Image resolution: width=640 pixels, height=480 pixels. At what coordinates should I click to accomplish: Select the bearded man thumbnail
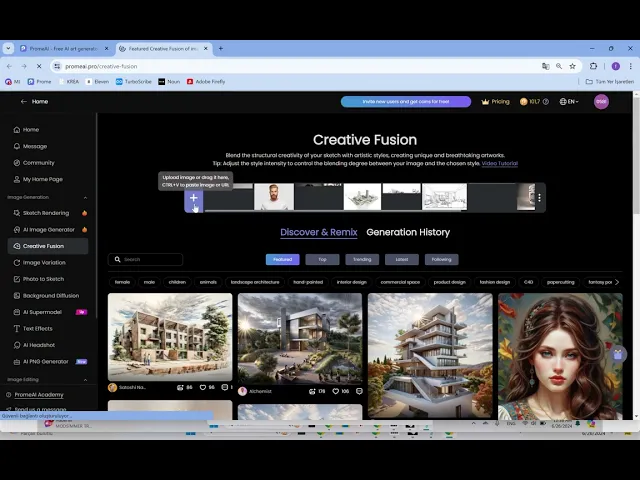(274, 197)
